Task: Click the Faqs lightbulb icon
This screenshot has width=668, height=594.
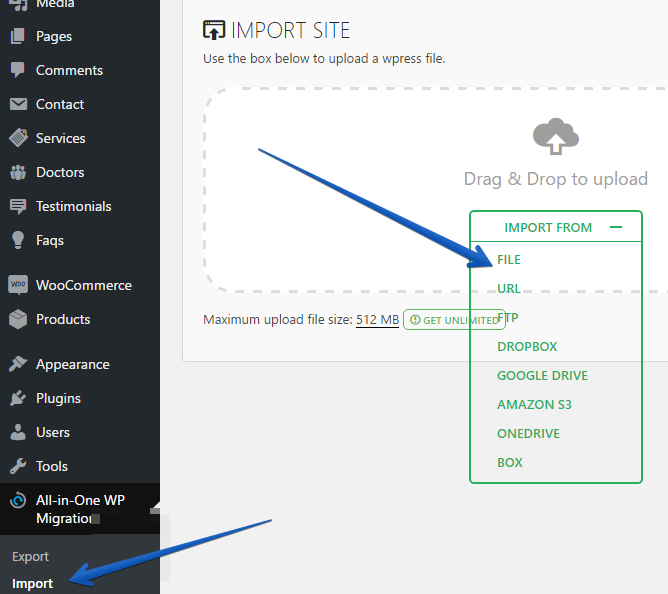Action: [x=18, y=240]
